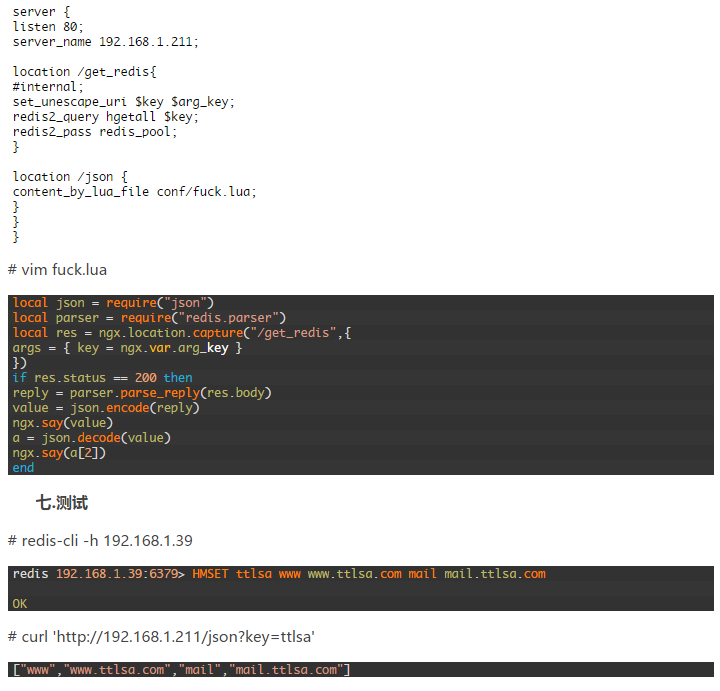Click 'local json = require("json")' code line

coord(113,303)
